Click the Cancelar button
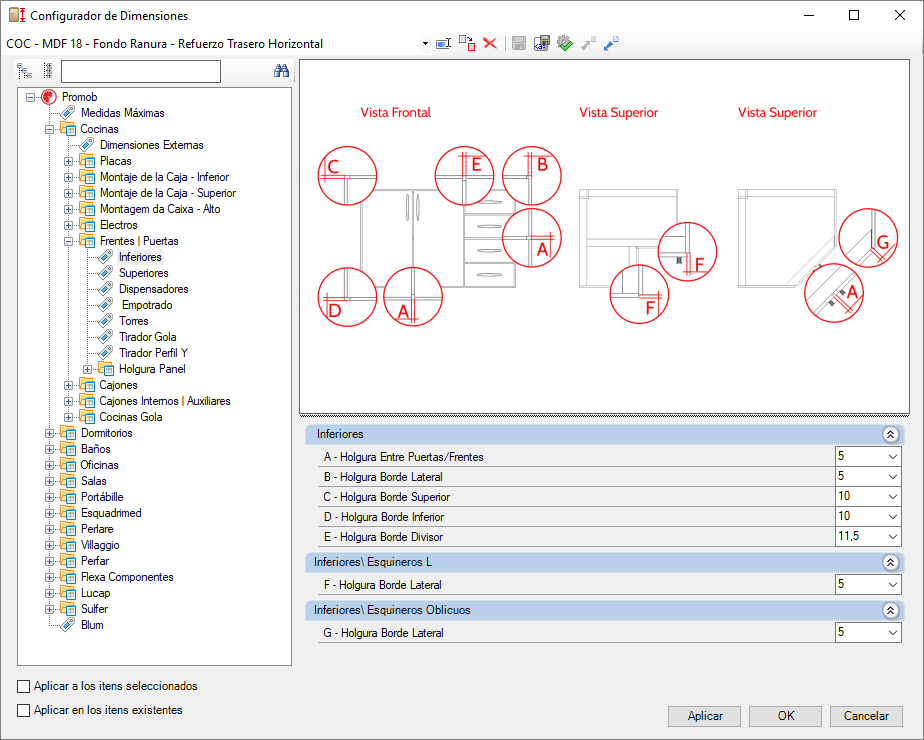 point(866,716)
